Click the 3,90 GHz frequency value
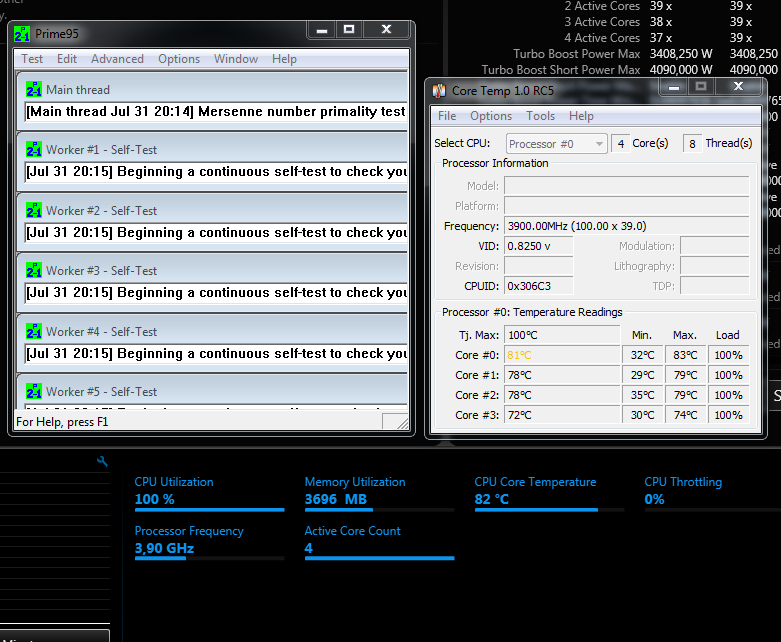 point(164,548)
